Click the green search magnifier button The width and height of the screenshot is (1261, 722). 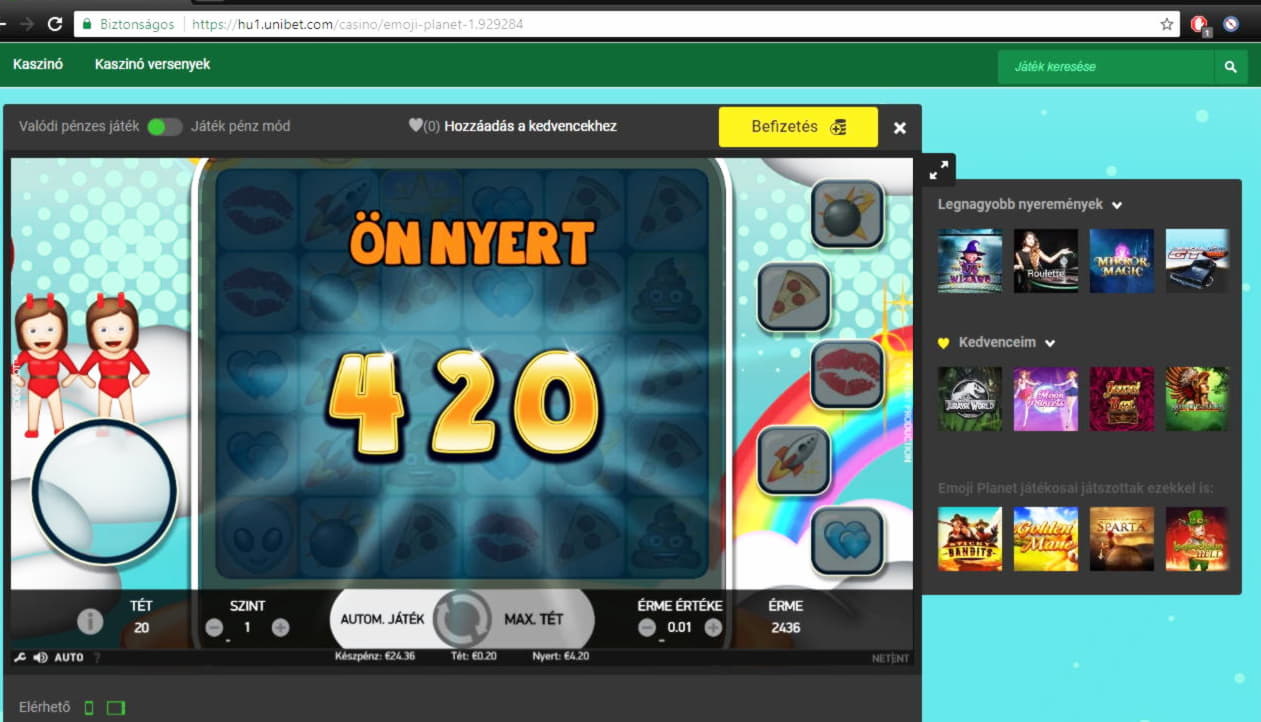pos(1231,67)
